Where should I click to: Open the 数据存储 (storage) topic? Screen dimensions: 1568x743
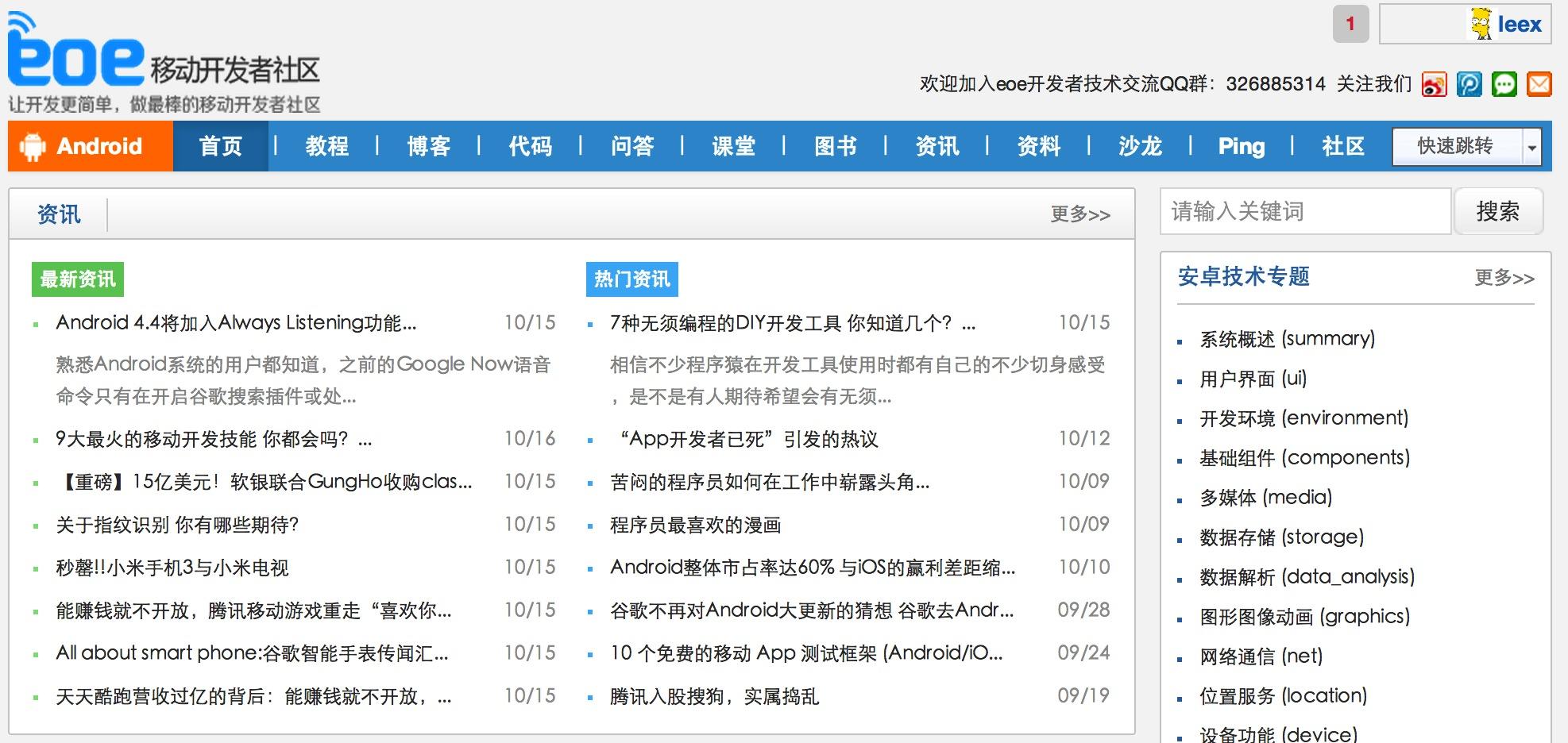pyautogui.click(x=1282, y=537)
